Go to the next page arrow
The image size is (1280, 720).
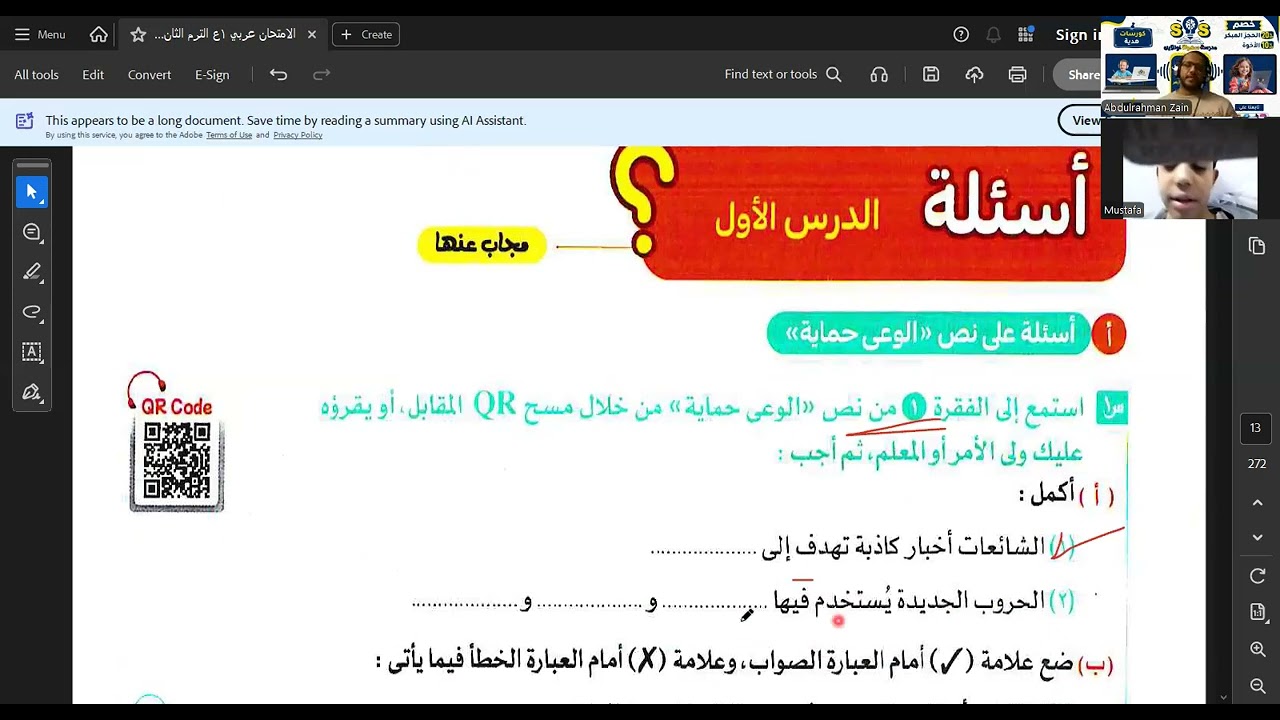tap(1258, 538)
